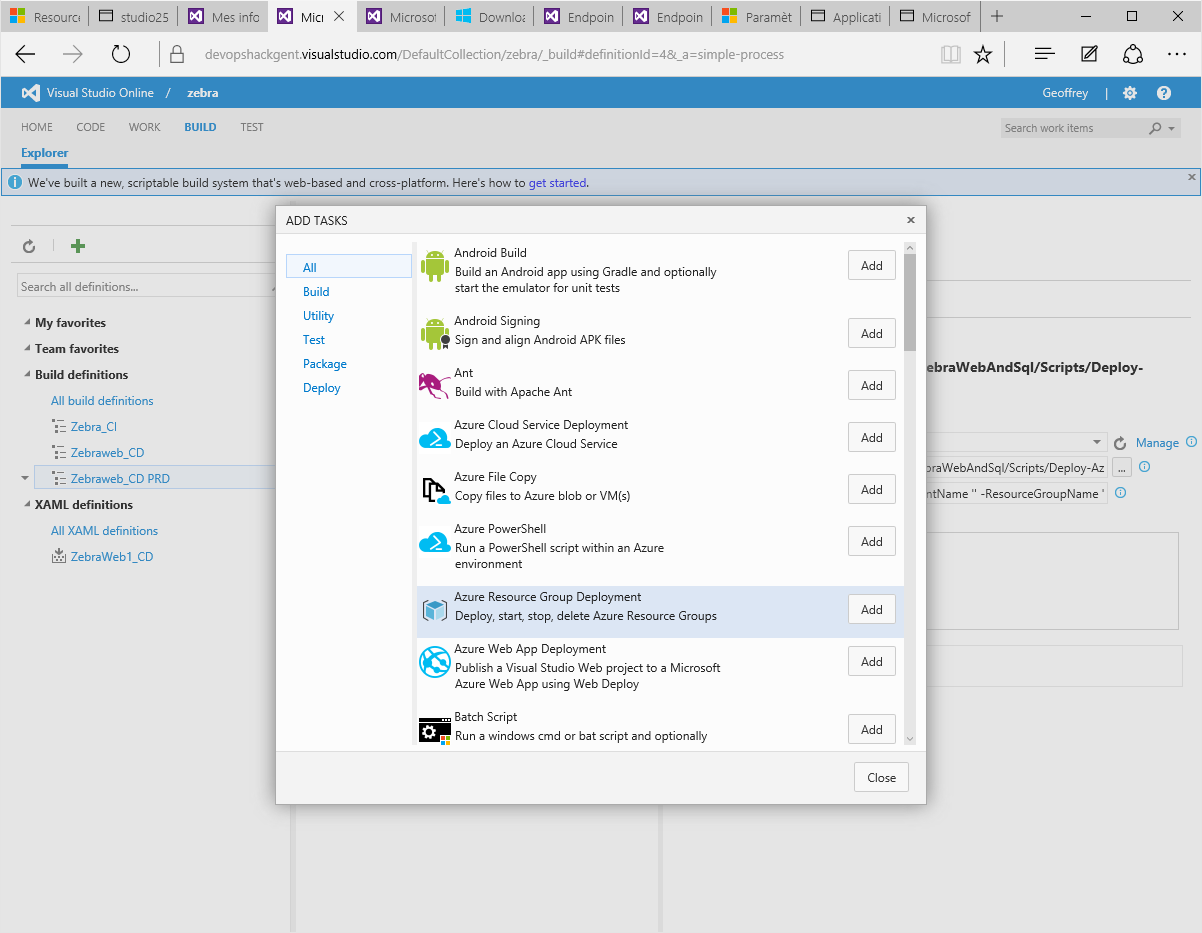Click the Android Build task icon
1202x933 pixels.
[x=435, y=266]
